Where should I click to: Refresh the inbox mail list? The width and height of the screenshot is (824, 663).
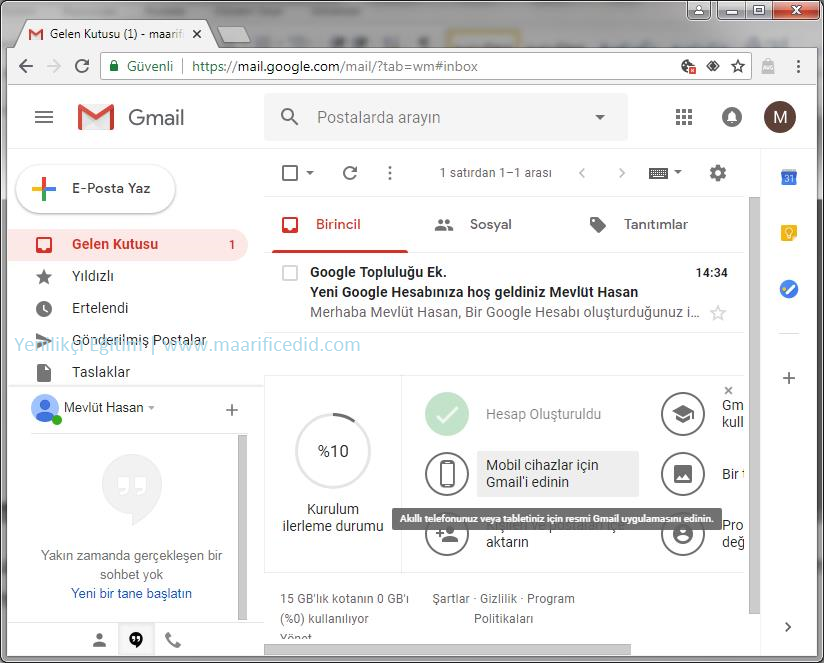pyautogui.click(x=350, y=173)
